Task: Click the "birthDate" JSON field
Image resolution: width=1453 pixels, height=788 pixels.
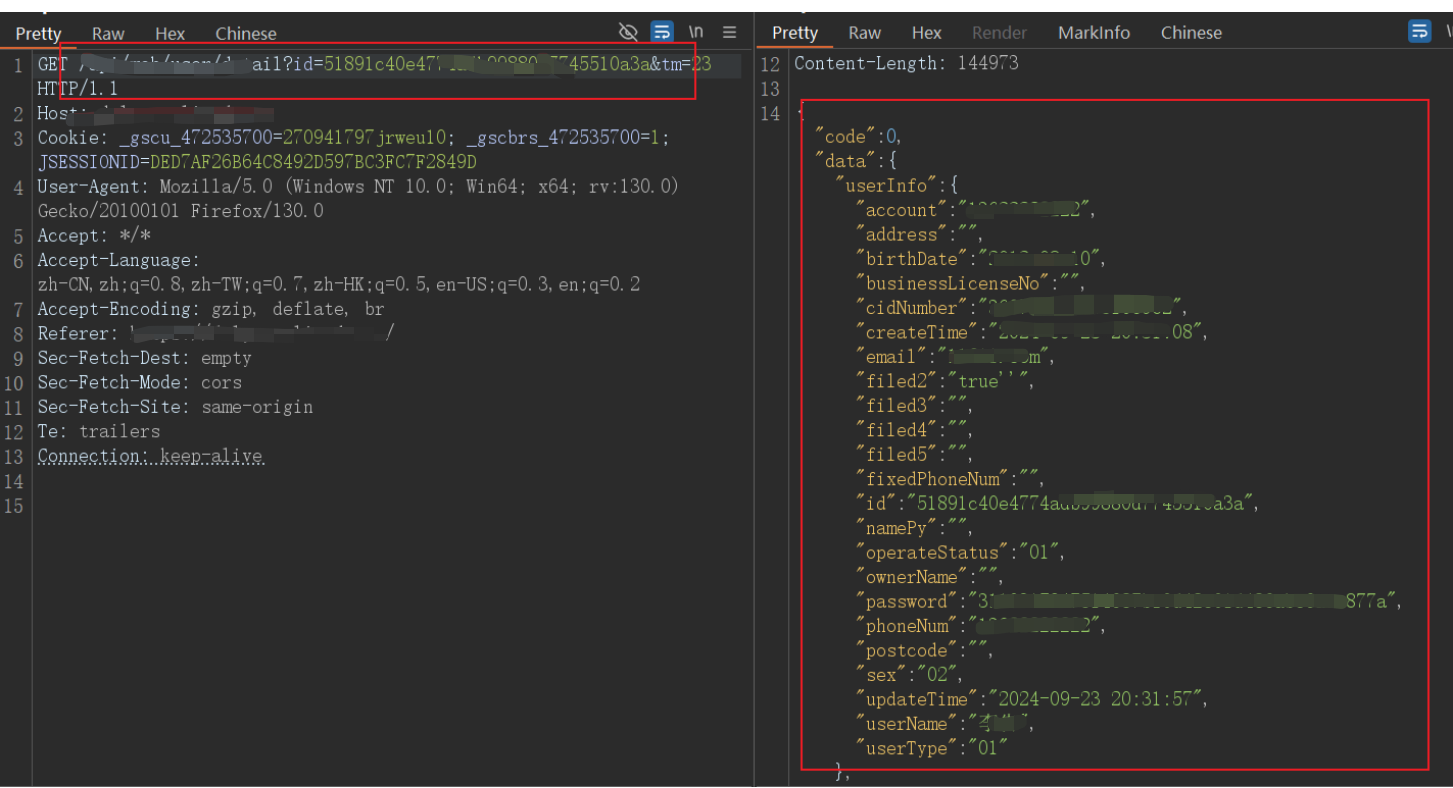Action: (980, 259)
